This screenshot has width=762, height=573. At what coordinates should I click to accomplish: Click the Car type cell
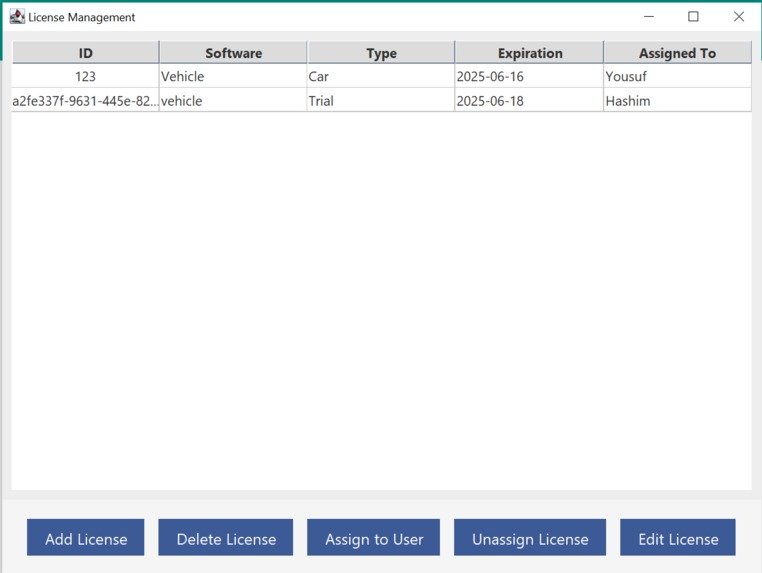pyautogui.click(x=381, y=76)
